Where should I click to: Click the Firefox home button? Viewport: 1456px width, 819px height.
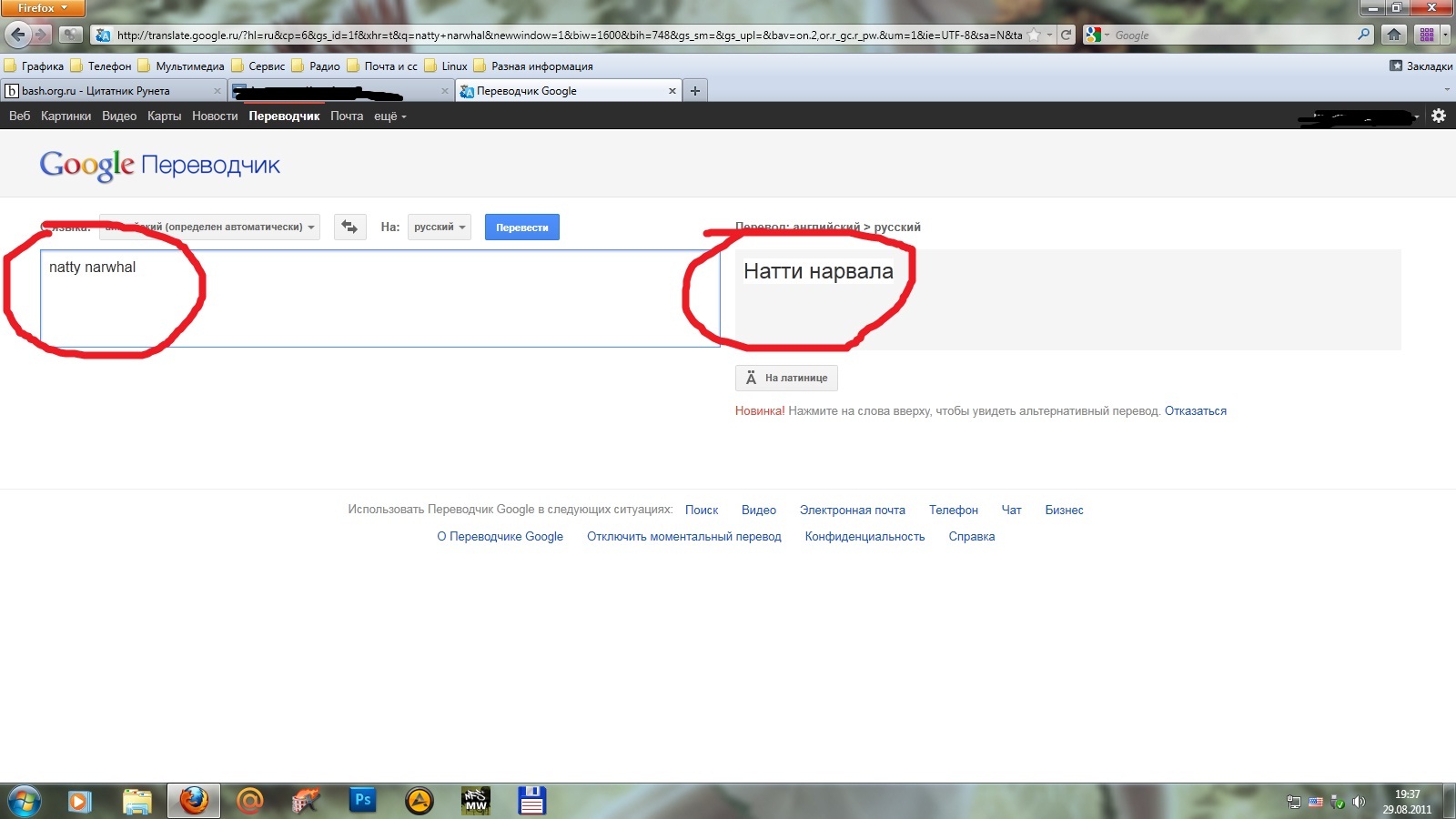coord(1393,35)
